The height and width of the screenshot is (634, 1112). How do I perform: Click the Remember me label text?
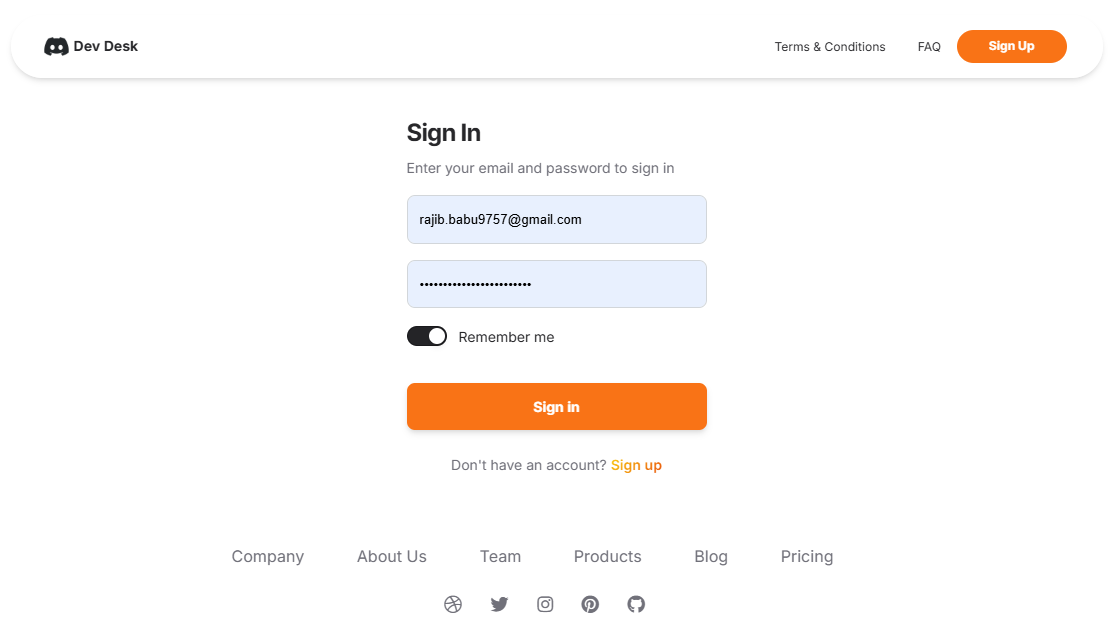(506, 338)
